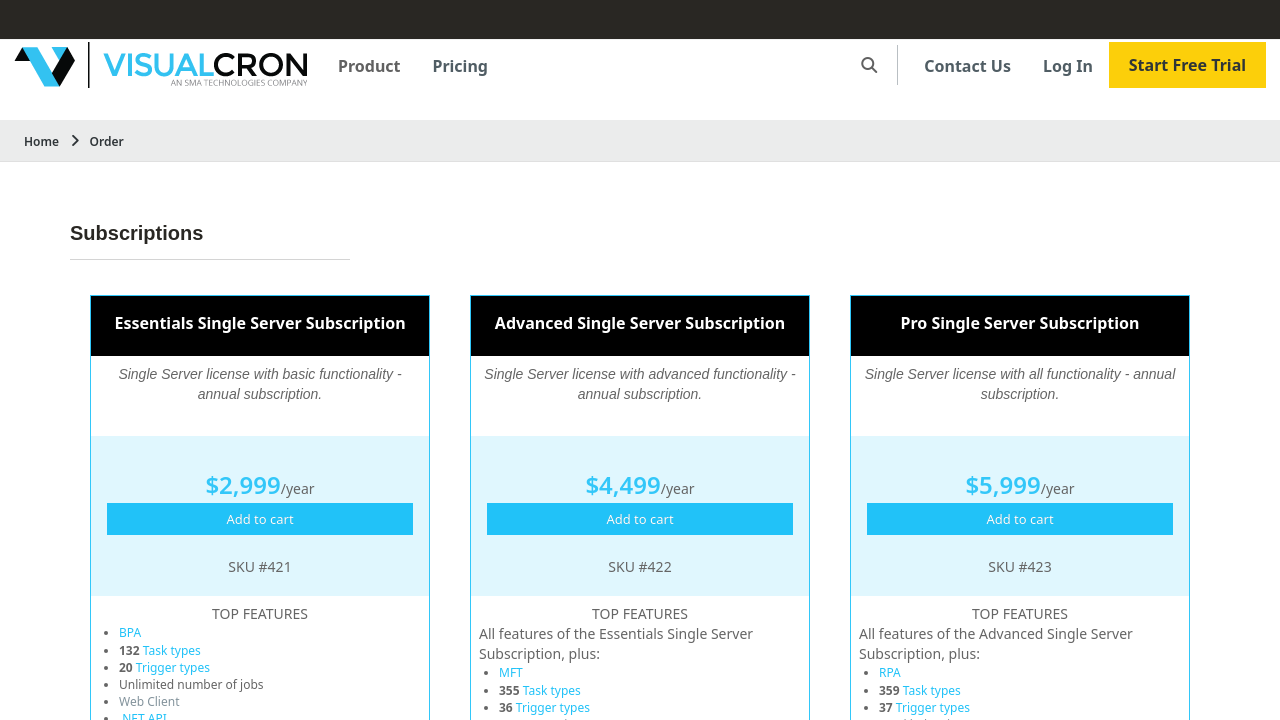Screen dimensions: 1280x720
Task: Open Pro 359 Task types link
Action: (x=932, y=691)
